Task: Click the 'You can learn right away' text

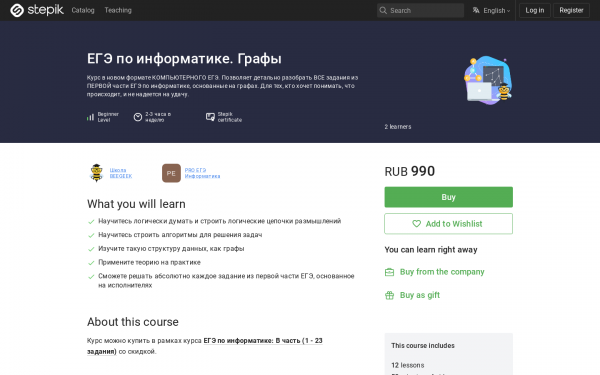Action: tap(431, 250)
